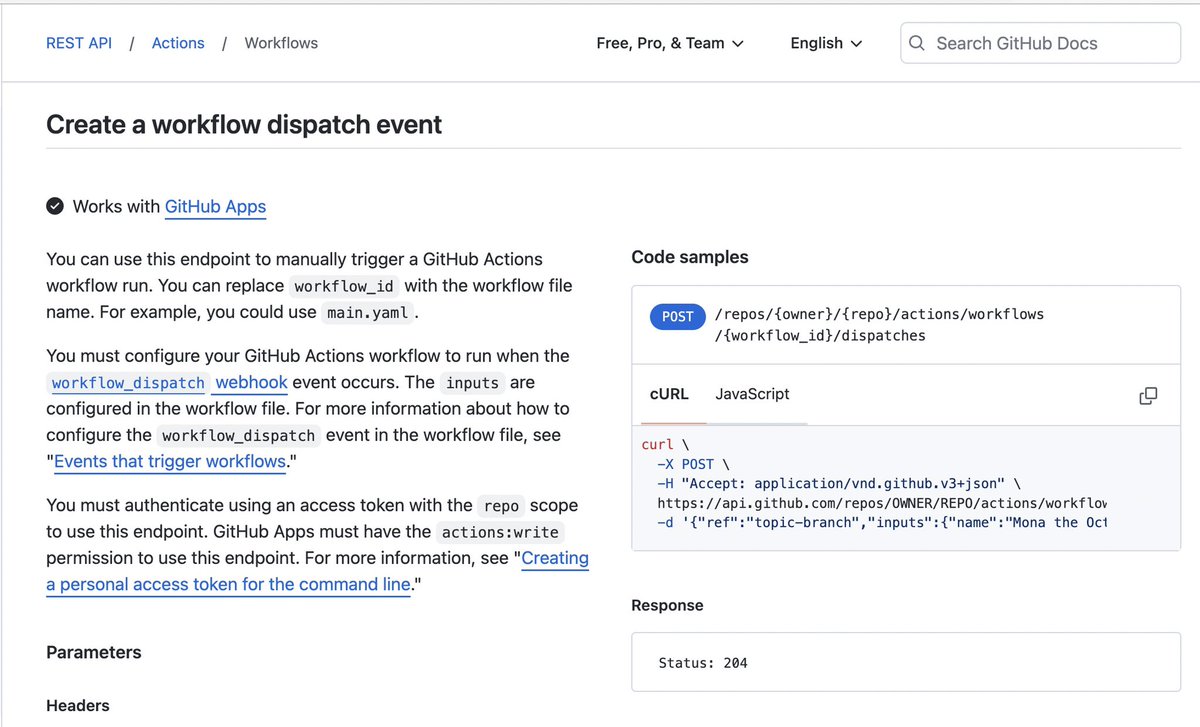Click the Response heading
The height and width of the screenshot is (727, 1200).
[667, 605]
